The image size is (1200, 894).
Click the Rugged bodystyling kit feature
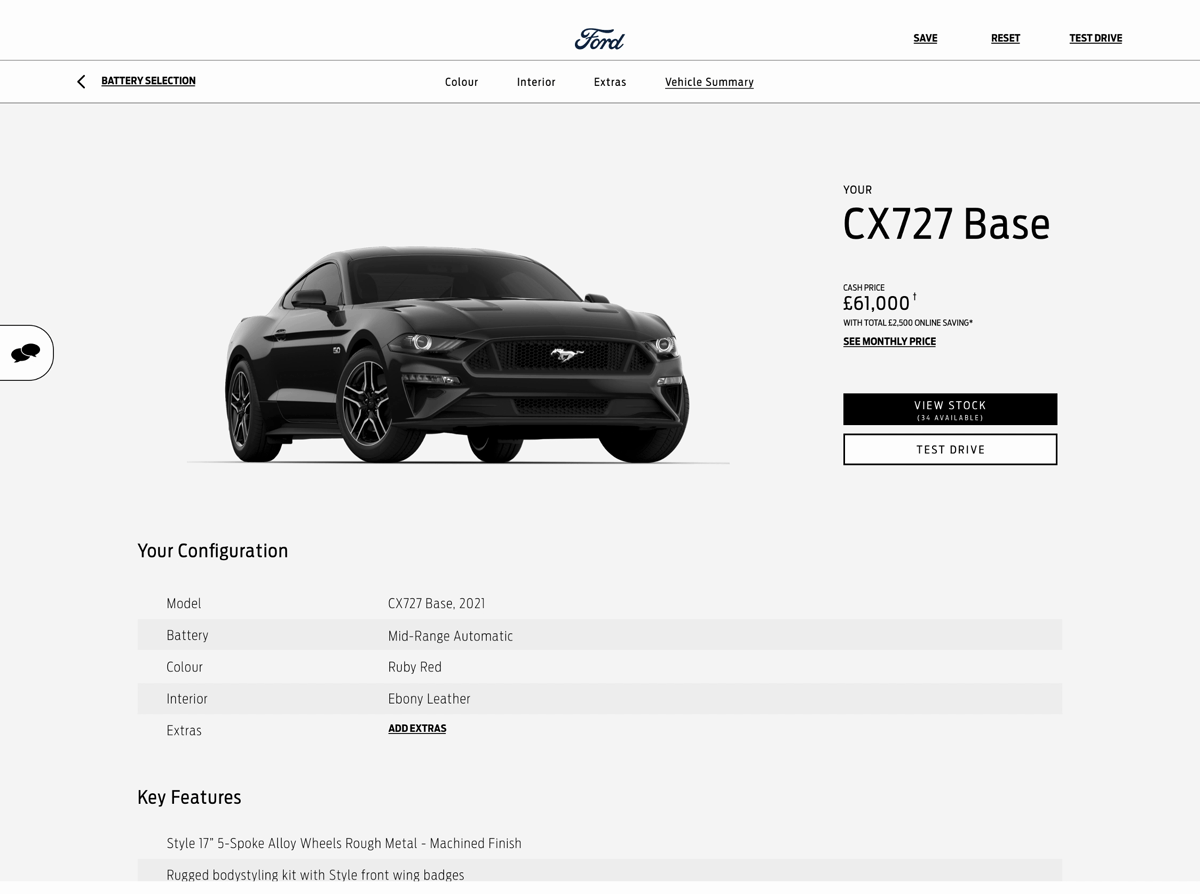[x=315, y=875]
